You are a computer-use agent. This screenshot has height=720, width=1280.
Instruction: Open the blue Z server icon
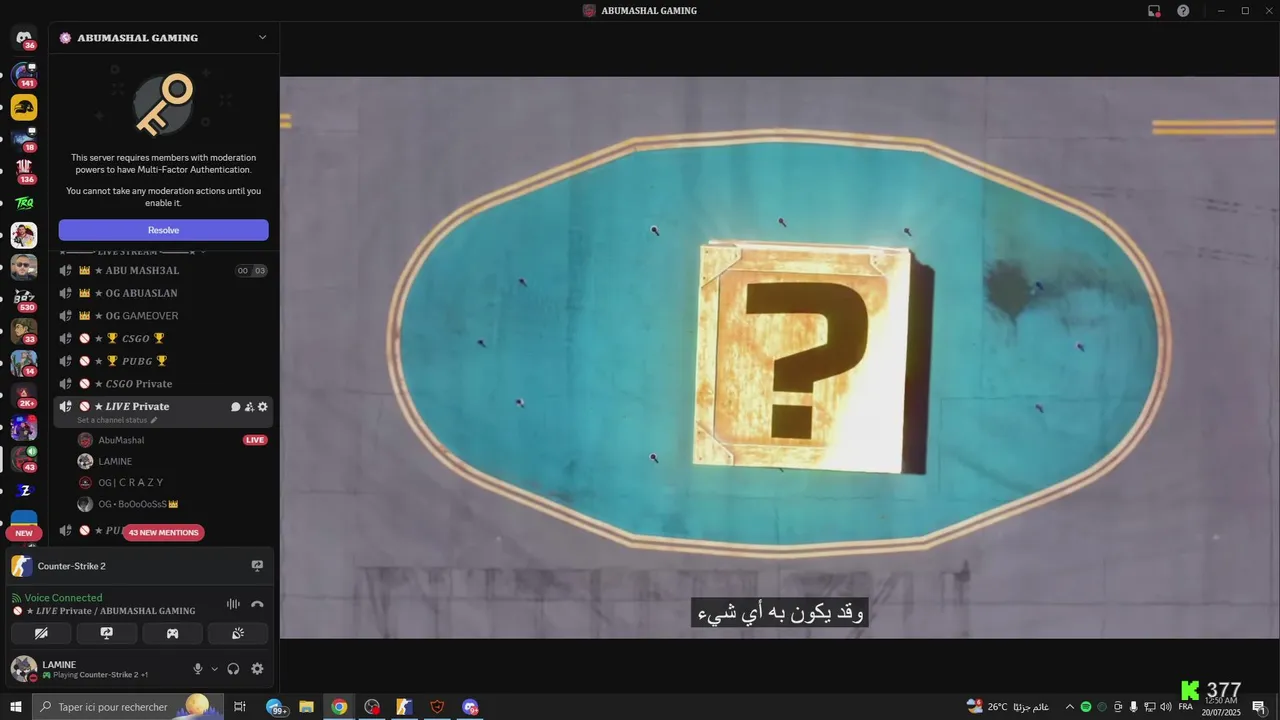point(24,491)
